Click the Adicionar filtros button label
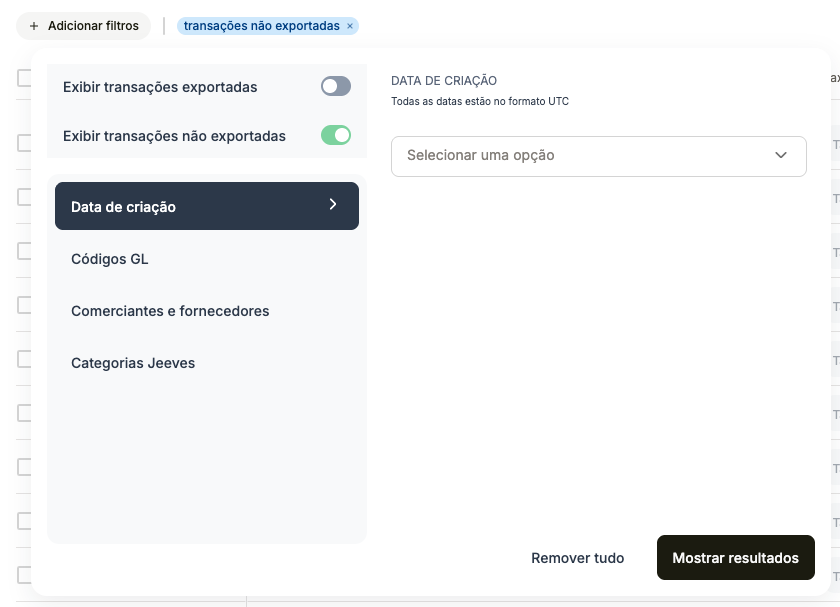840x607 pixels. 93,26
